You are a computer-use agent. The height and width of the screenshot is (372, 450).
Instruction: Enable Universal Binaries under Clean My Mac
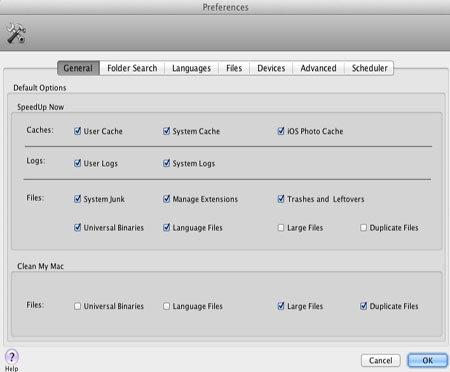click(x=77, y=306)
